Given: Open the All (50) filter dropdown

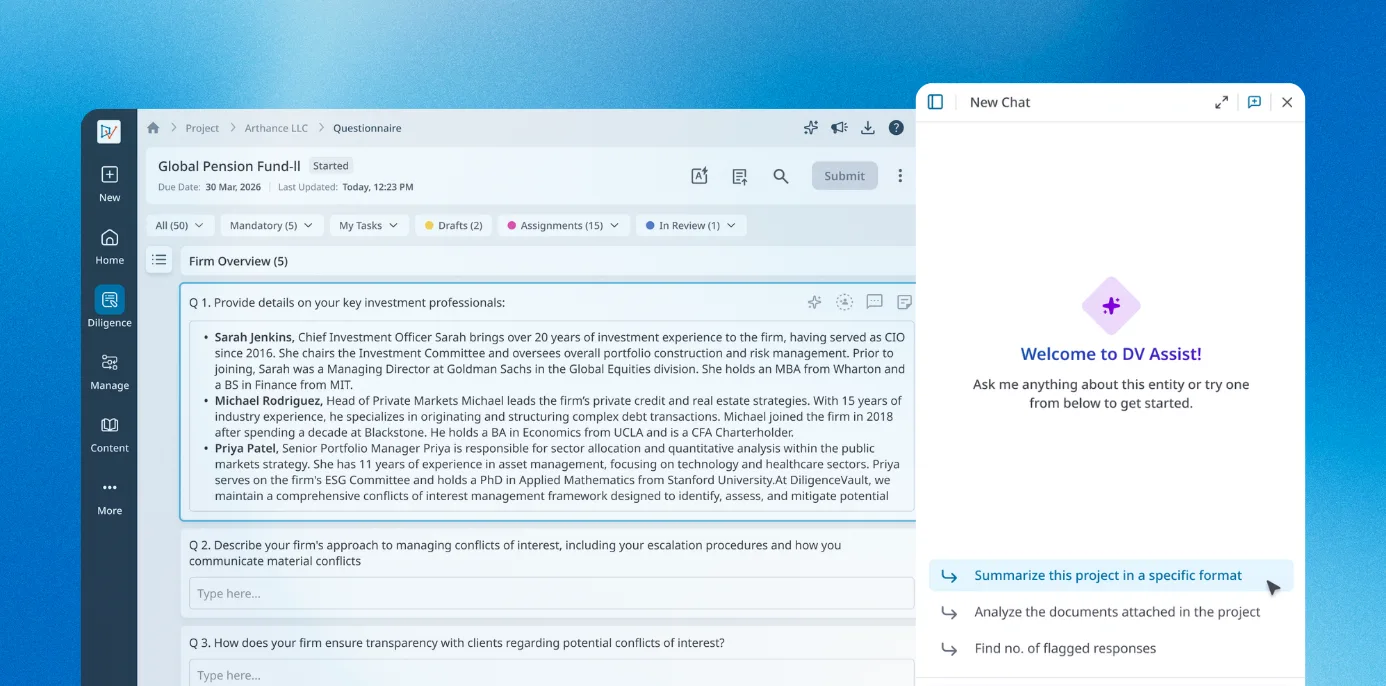Looking at the screenshot, I should pyautogui.click(x=180, y=226).
